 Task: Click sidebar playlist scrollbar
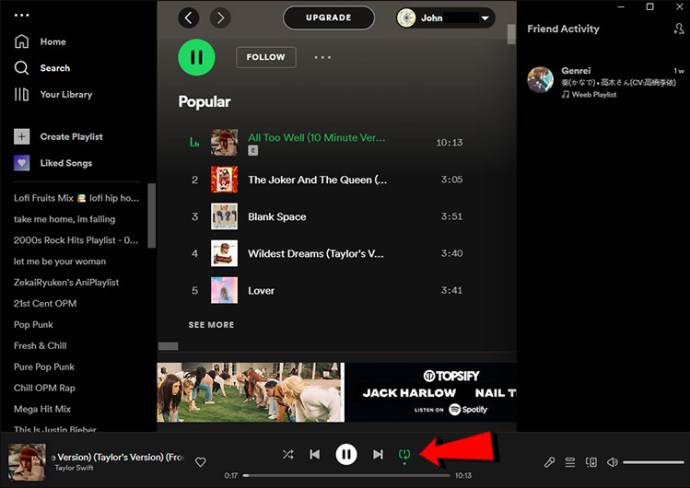[151, 216]
